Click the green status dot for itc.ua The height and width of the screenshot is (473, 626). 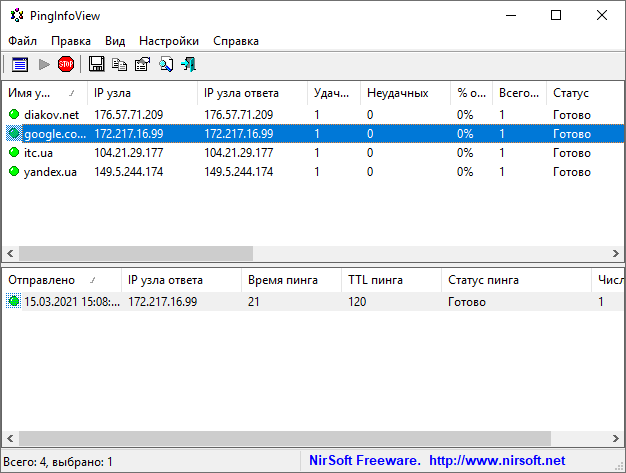14,152
